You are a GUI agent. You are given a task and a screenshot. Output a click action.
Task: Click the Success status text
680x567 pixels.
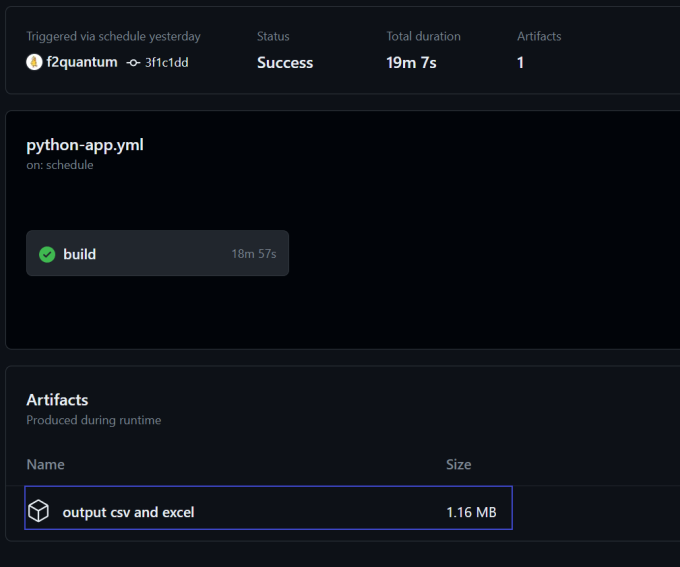(x=285, y=62)
